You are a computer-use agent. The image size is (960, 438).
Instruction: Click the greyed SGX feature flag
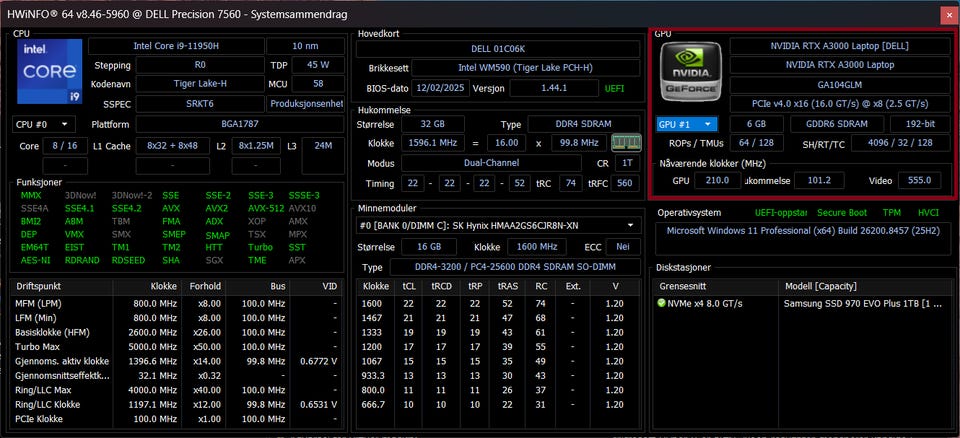click(214, 260)
